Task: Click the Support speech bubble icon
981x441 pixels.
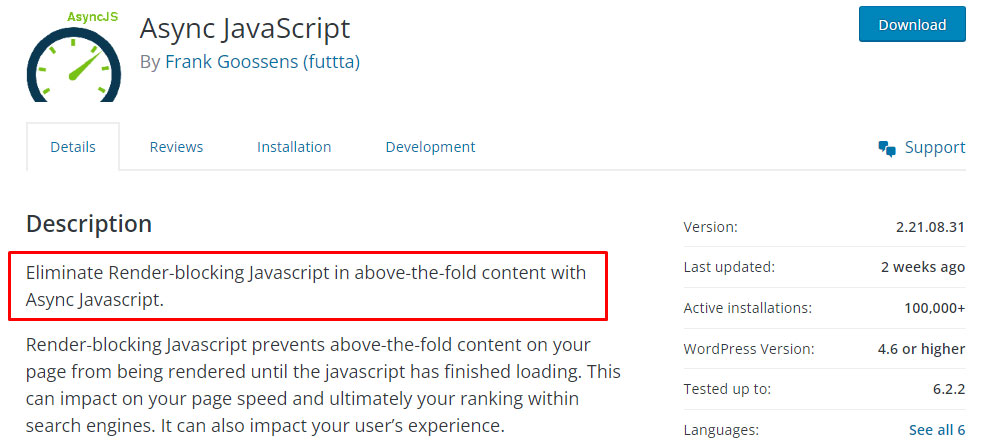Action: pos(887,148)
